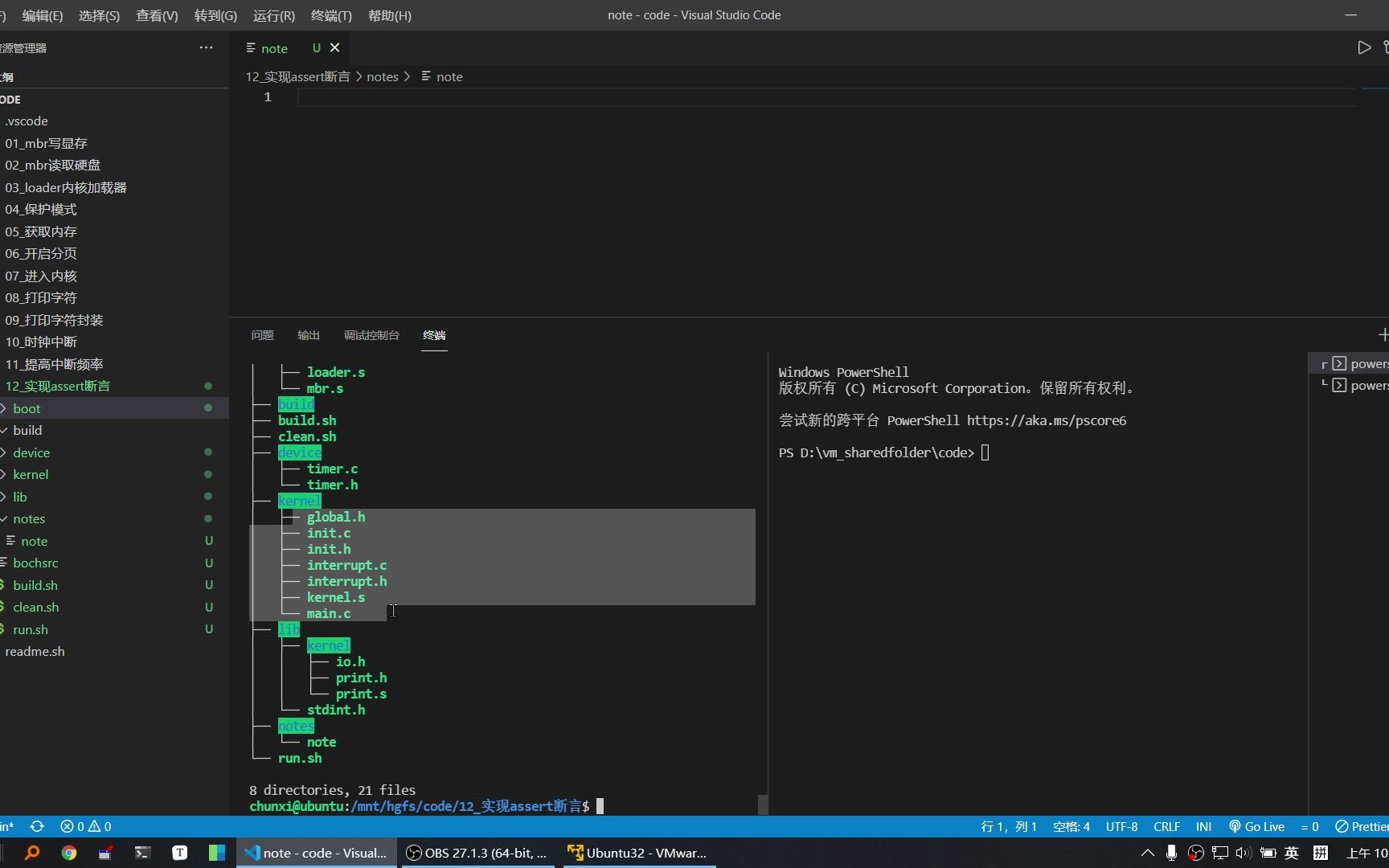Click 空格: 4 indentation setting
This screenshot has height=868, width=1389.
point(1071,826)
